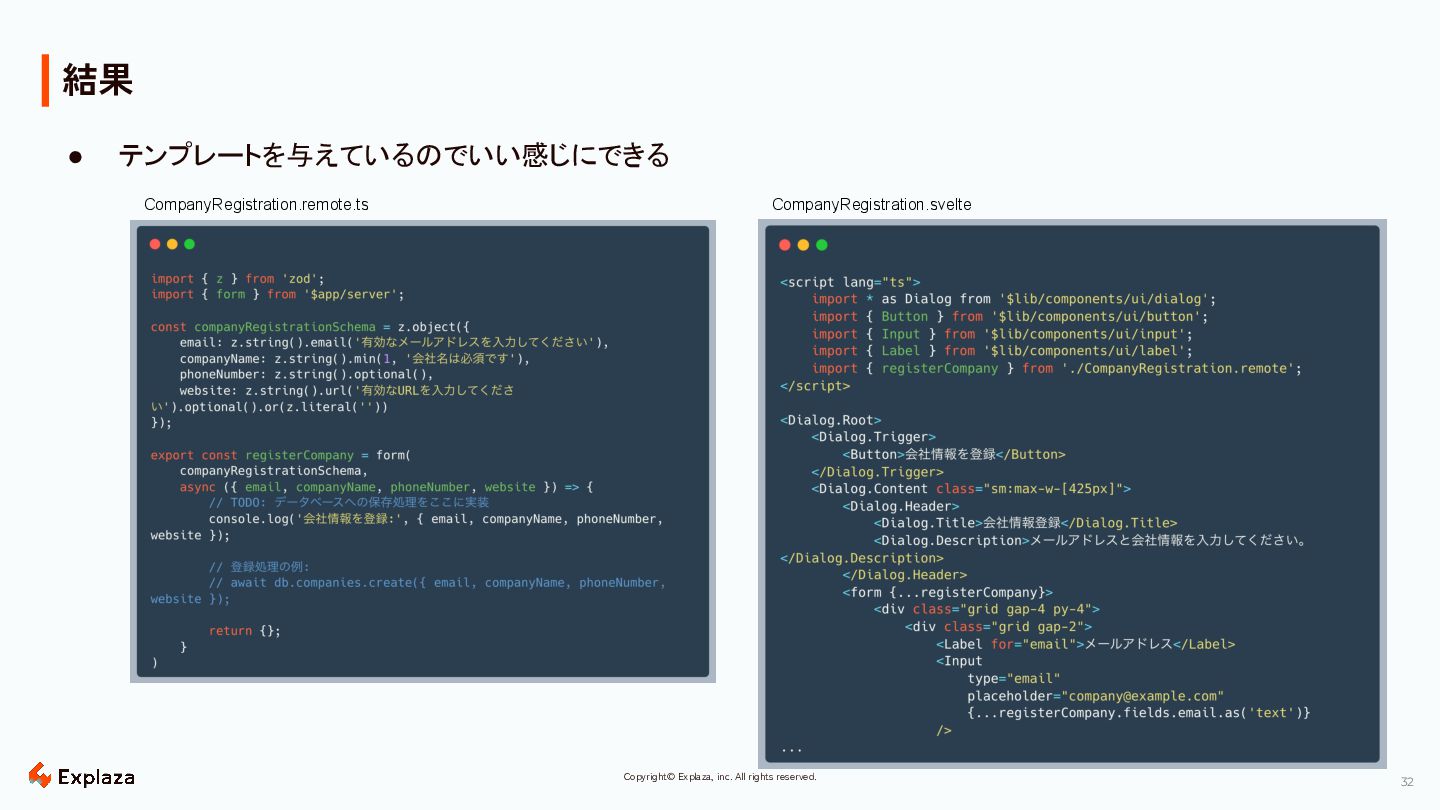The image size is (1440, 810).
Task: Click the <div class="grid gap-4 py-4"> line
Action: coord(987,609)
